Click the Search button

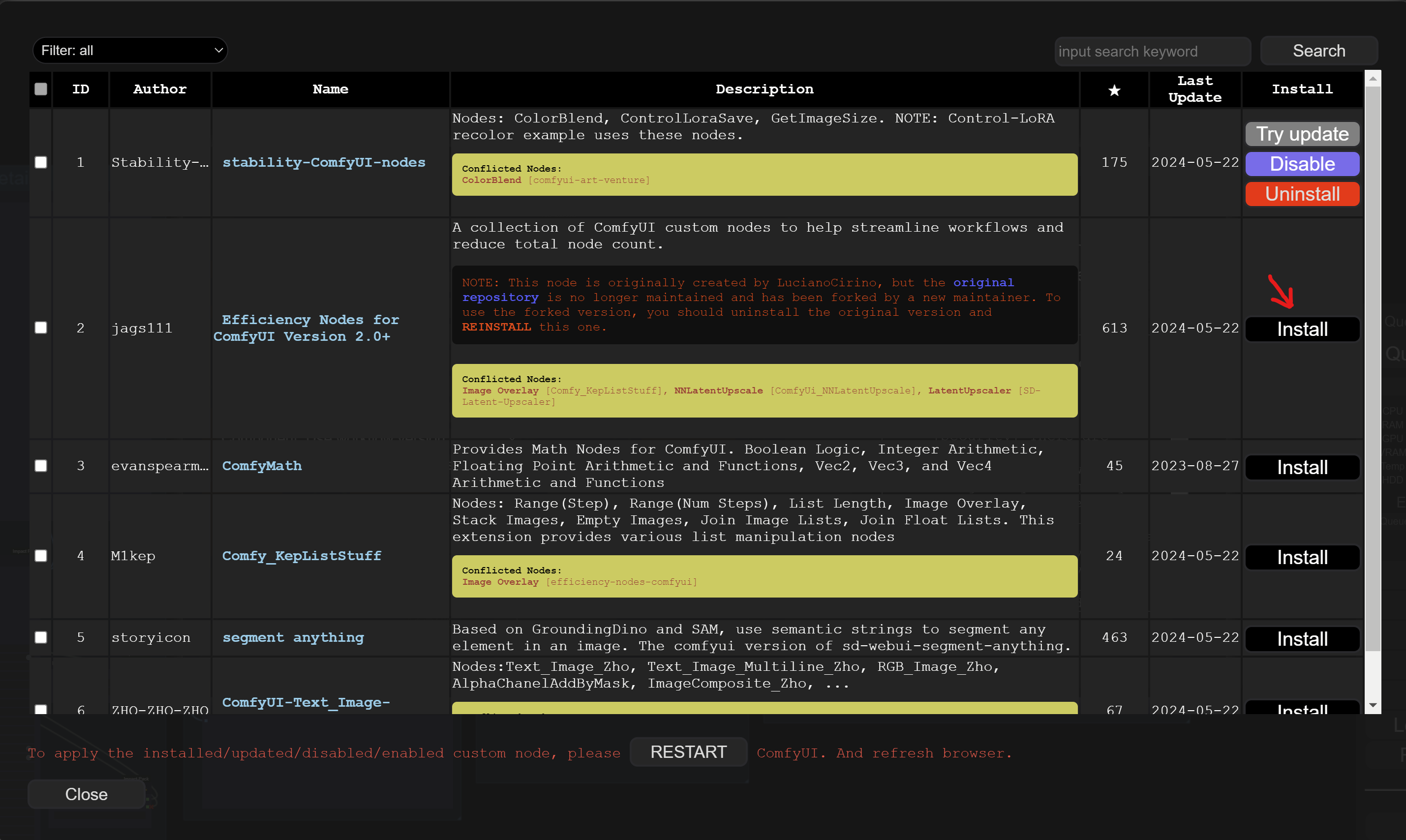(1319, 51)
